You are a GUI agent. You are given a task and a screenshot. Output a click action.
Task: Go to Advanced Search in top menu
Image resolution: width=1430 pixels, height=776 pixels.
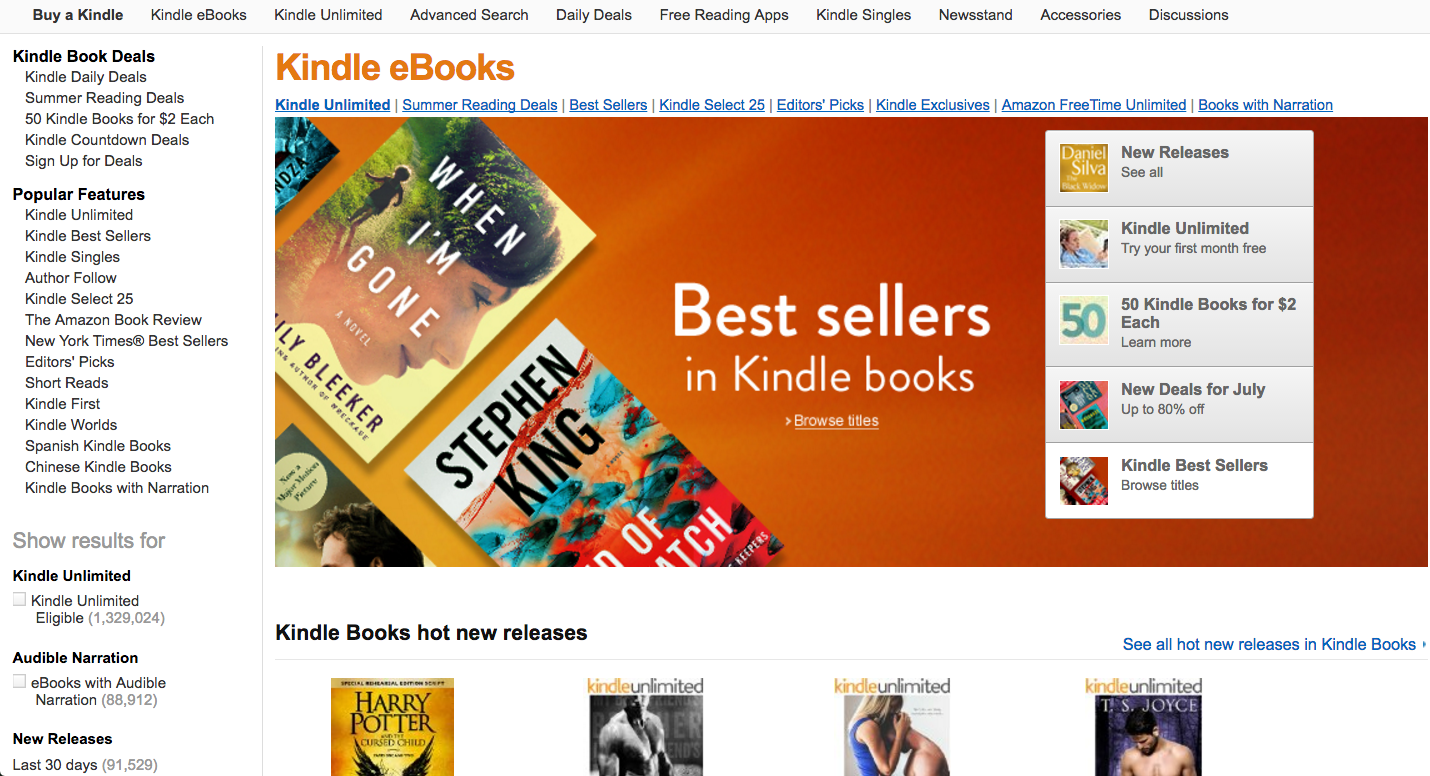coord(469,15)
